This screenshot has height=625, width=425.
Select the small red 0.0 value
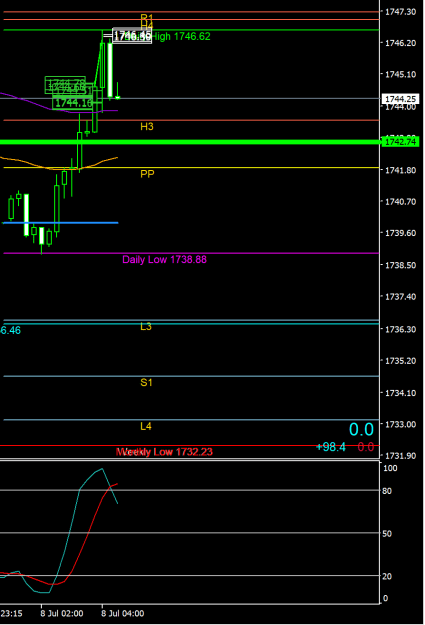coord(366,447)
